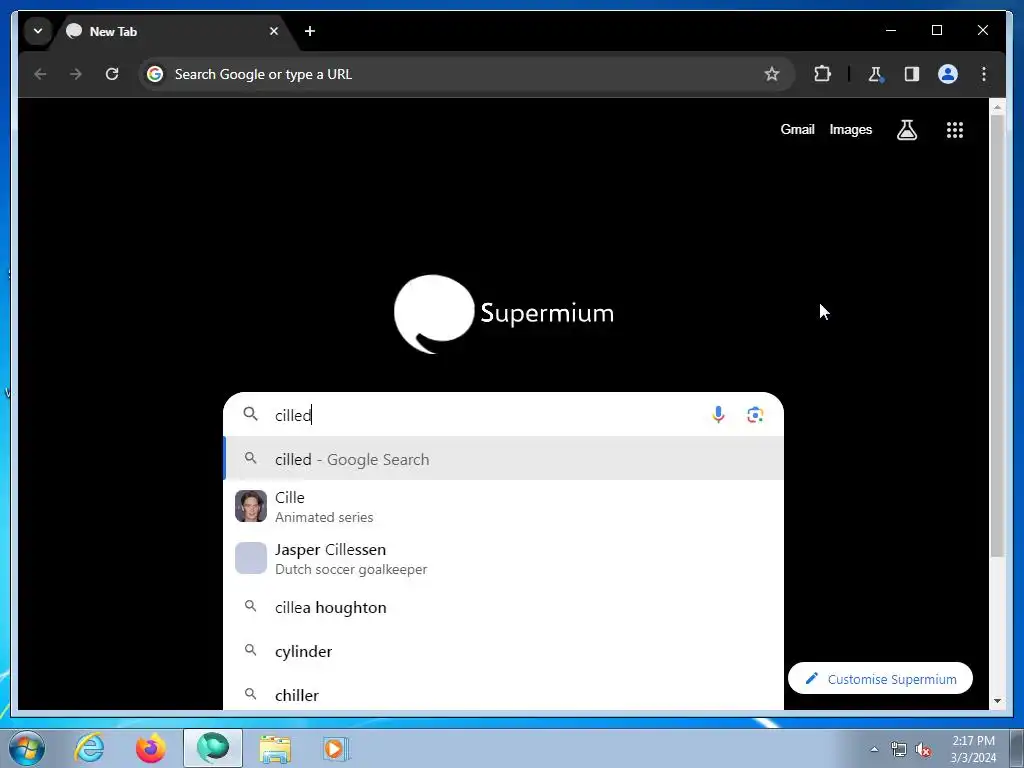Open the three-dot browser menu

tap(984, 74)
